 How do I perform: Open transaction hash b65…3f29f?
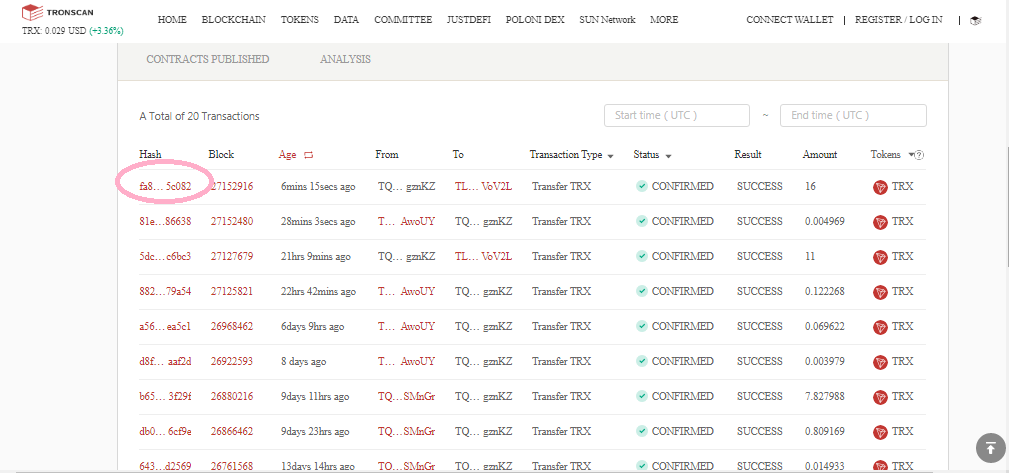(x=165, y=396)
